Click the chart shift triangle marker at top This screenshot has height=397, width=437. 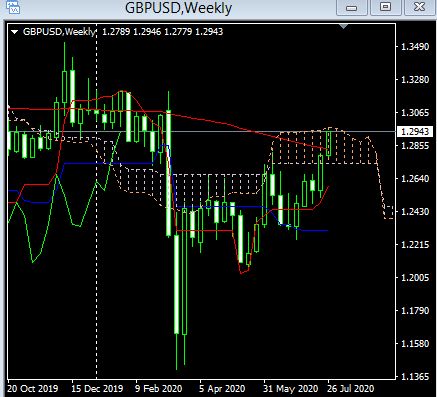tap(343, 26)
